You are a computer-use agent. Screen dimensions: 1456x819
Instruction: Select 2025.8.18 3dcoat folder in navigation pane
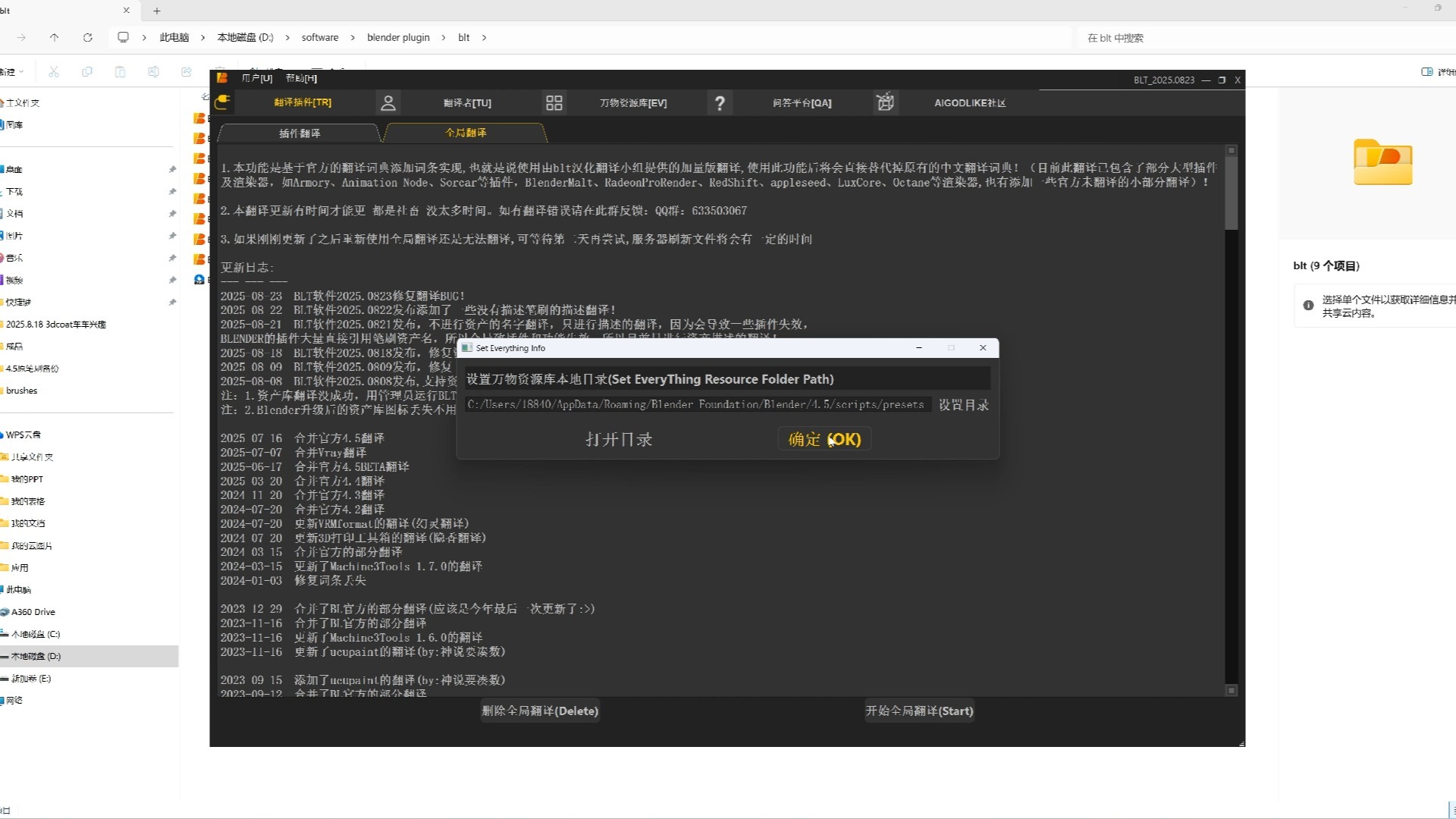pos(55,324)
